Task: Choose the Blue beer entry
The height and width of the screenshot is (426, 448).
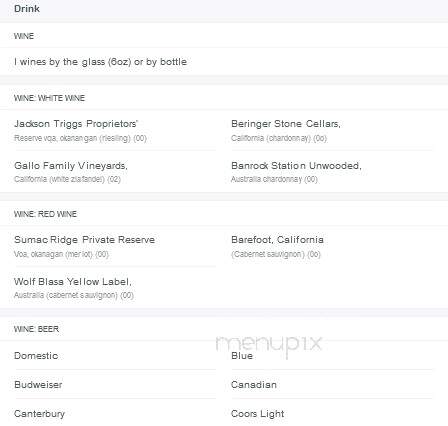Action: click(242, 356)
